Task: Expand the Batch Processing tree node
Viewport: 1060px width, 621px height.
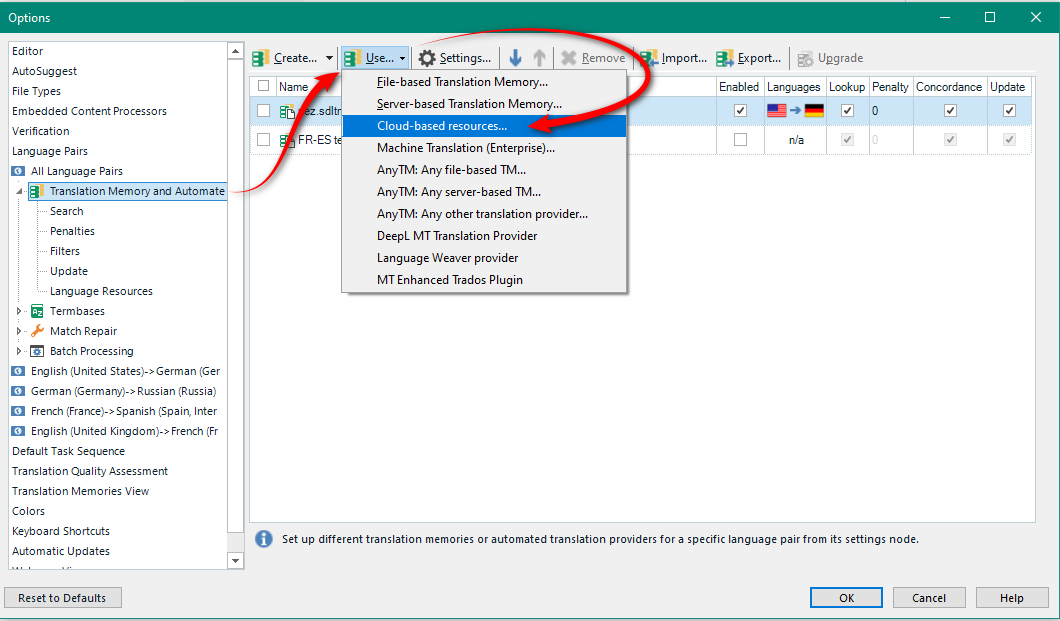Action: pos(20,351)
